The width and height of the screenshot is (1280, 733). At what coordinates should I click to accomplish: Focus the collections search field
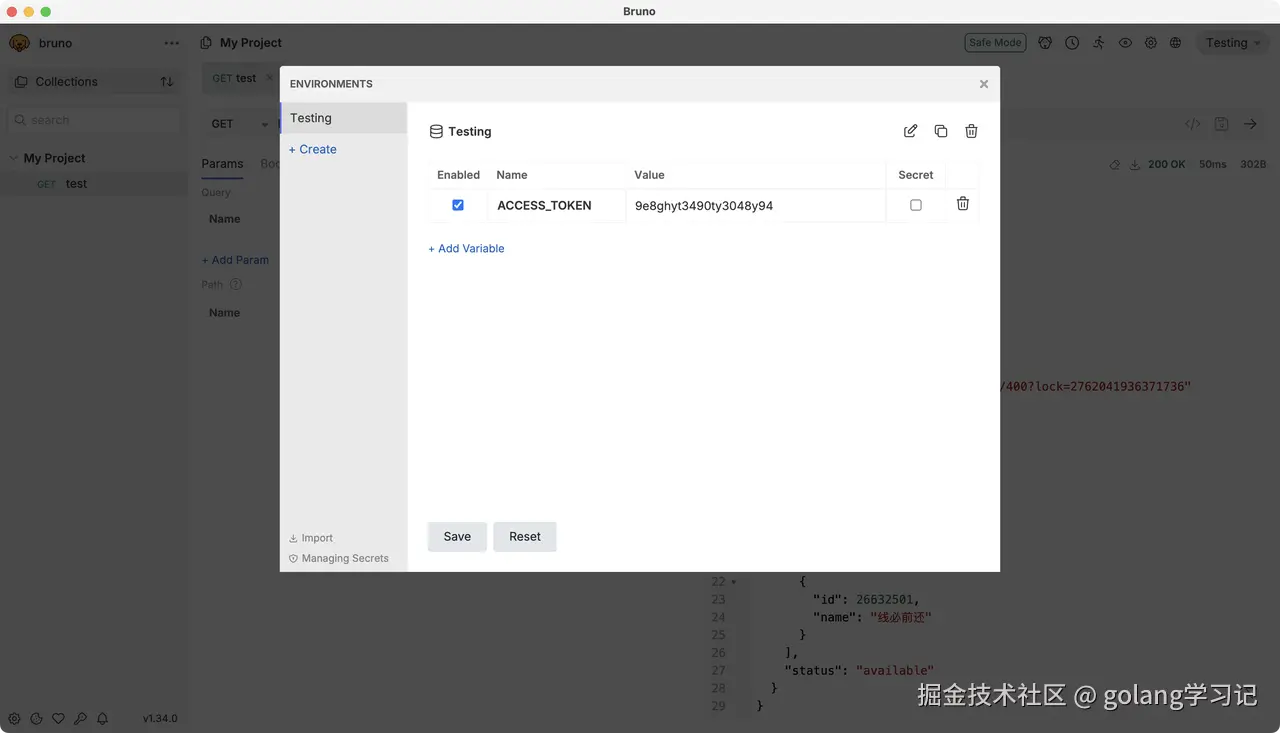[x=95, y=120]
